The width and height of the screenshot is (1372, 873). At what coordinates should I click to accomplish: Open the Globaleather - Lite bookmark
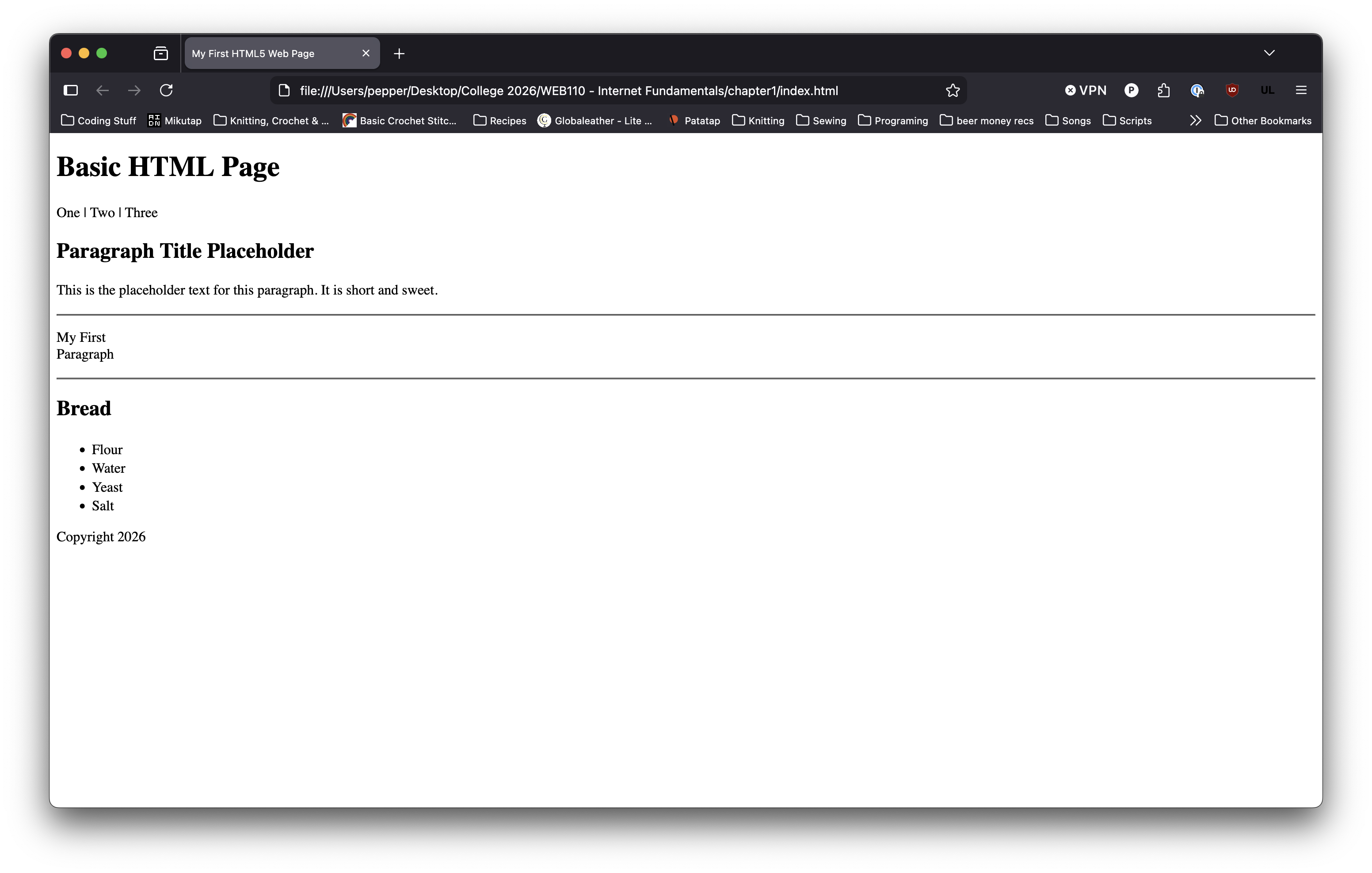click(x=595, y=120)
